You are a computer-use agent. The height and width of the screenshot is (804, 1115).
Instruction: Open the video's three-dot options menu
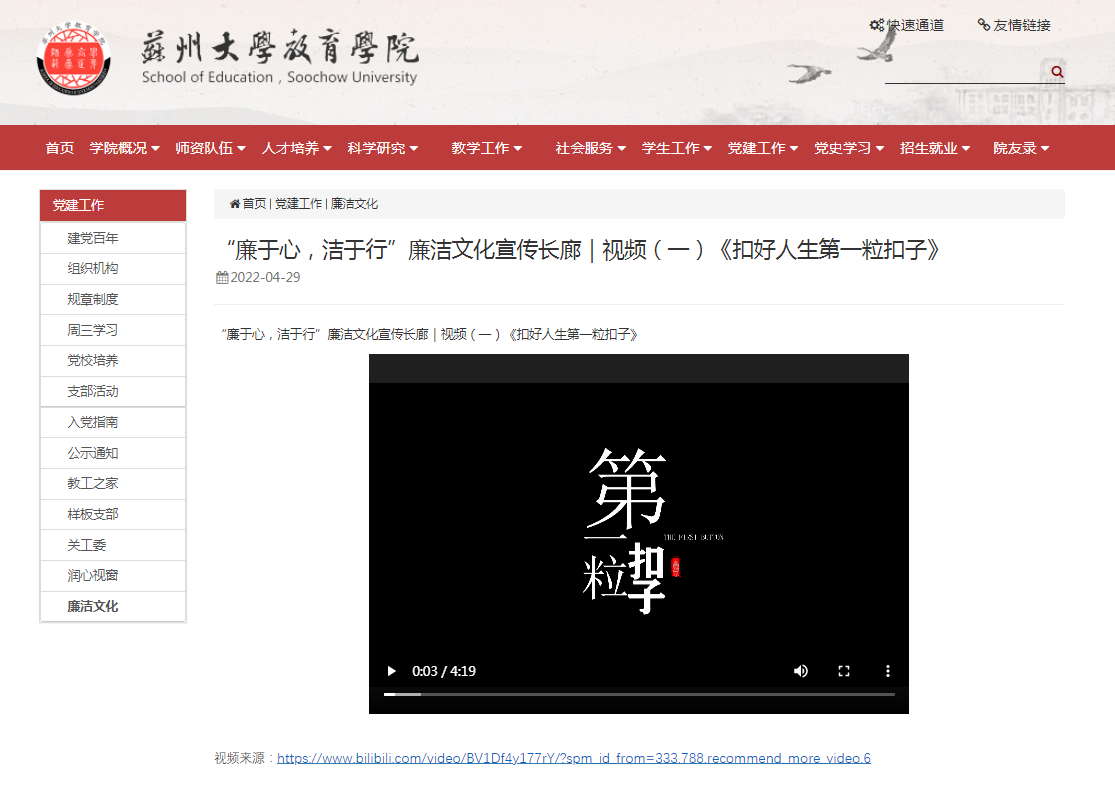tap(887, 671)
